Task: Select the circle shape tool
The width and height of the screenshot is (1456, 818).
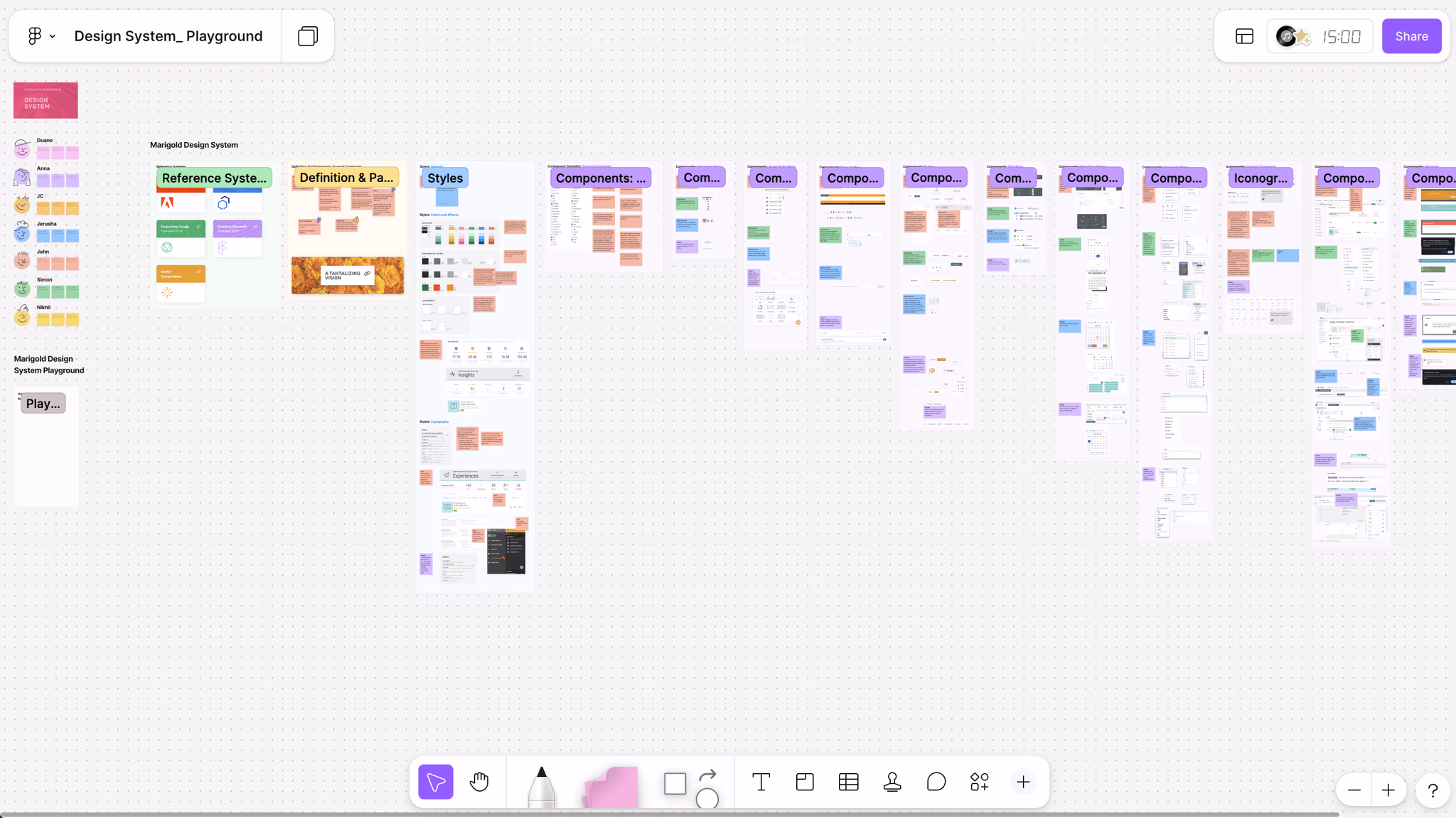Action: [x=707, y=798]
